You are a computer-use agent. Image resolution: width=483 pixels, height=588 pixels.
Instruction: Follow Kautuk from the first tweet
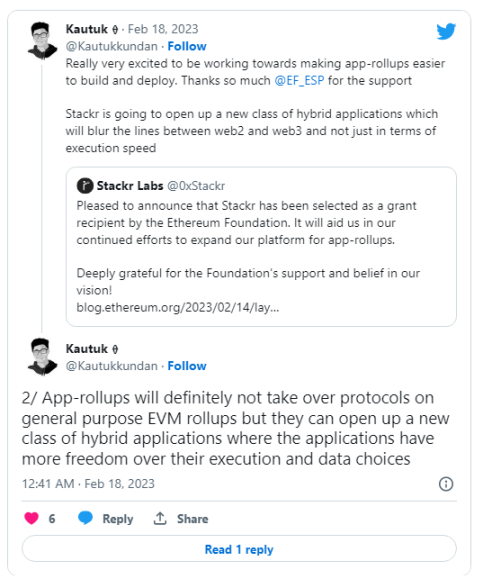[187, 46]
